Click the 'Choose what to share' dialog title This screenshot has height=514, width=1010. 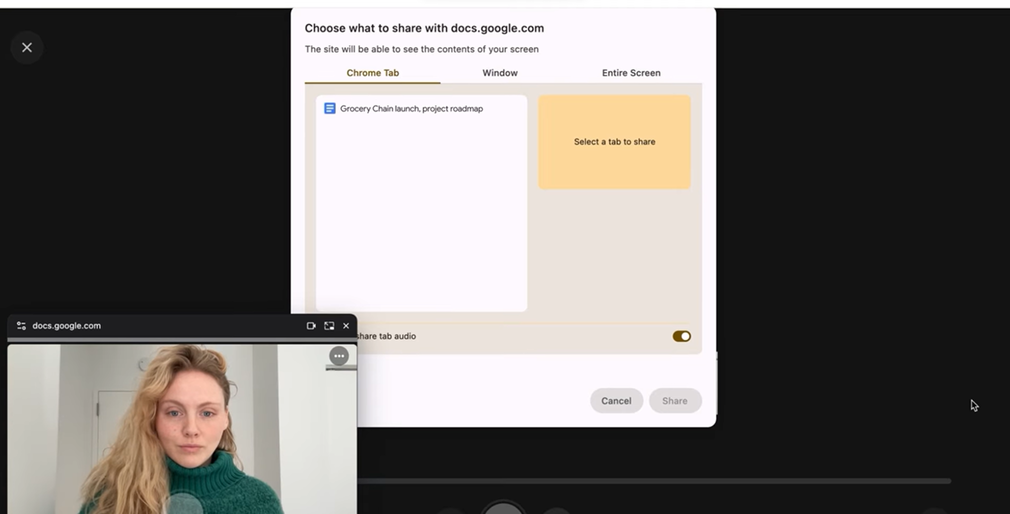point(424,28)
